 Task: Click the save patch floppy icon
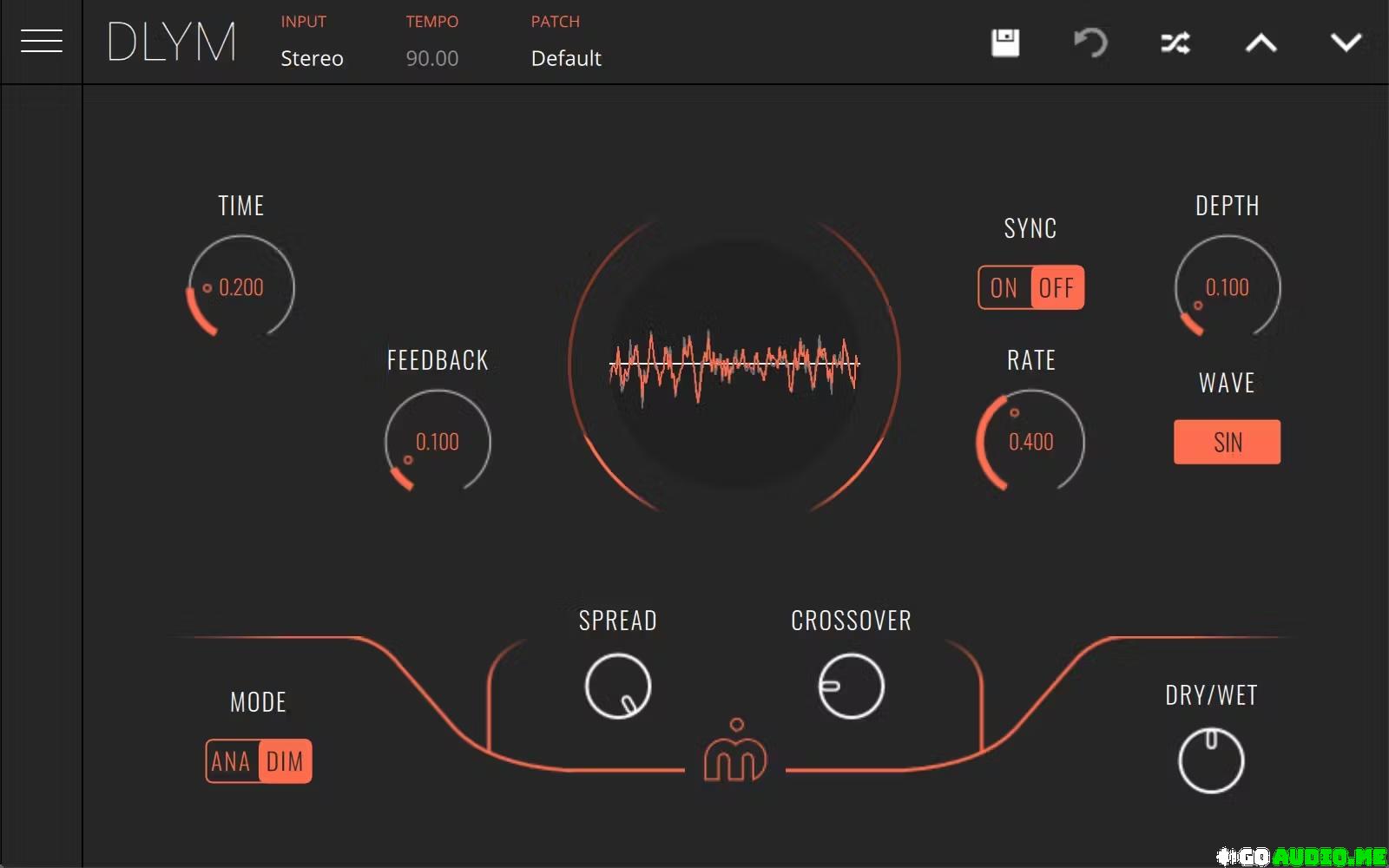pos(1005,43)
